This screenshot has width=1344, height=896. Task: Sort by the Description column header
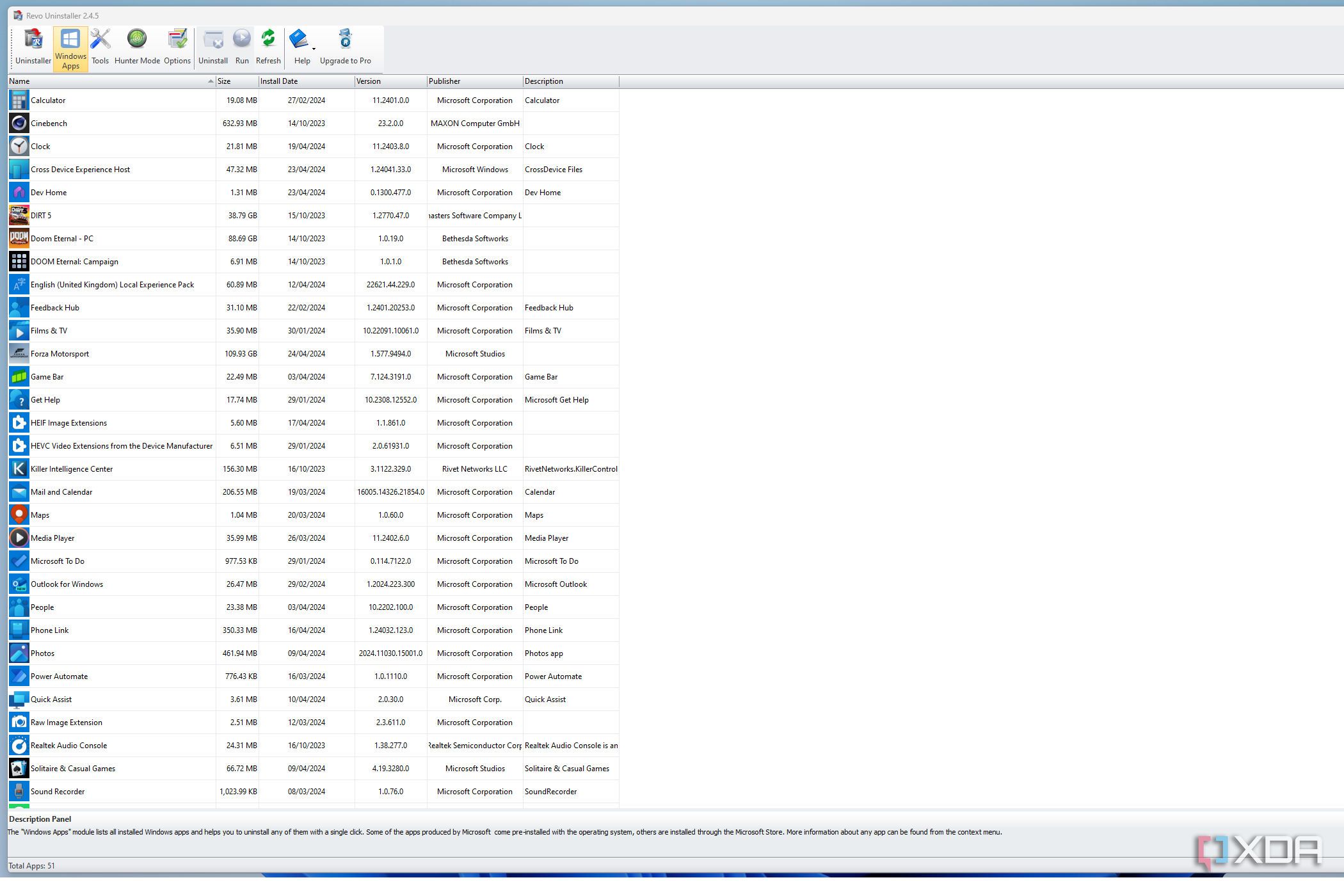click(x=571, y=81)
